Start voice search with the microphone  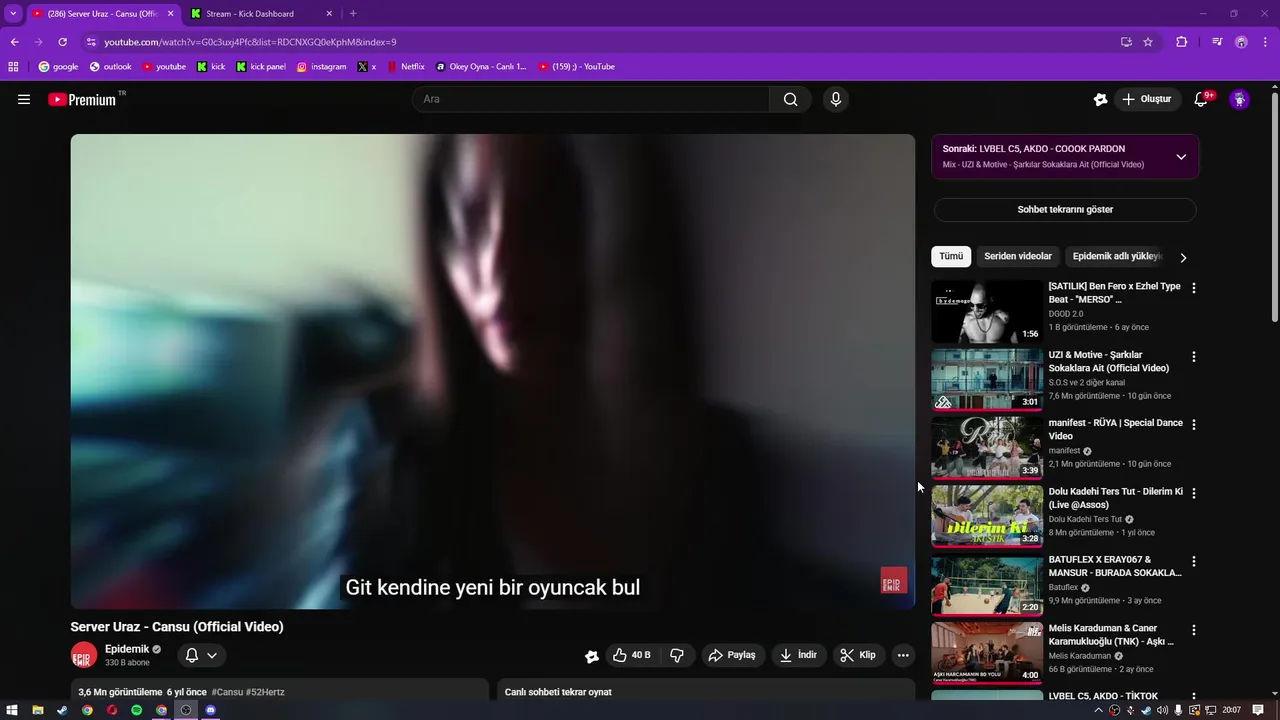point(836,99)
